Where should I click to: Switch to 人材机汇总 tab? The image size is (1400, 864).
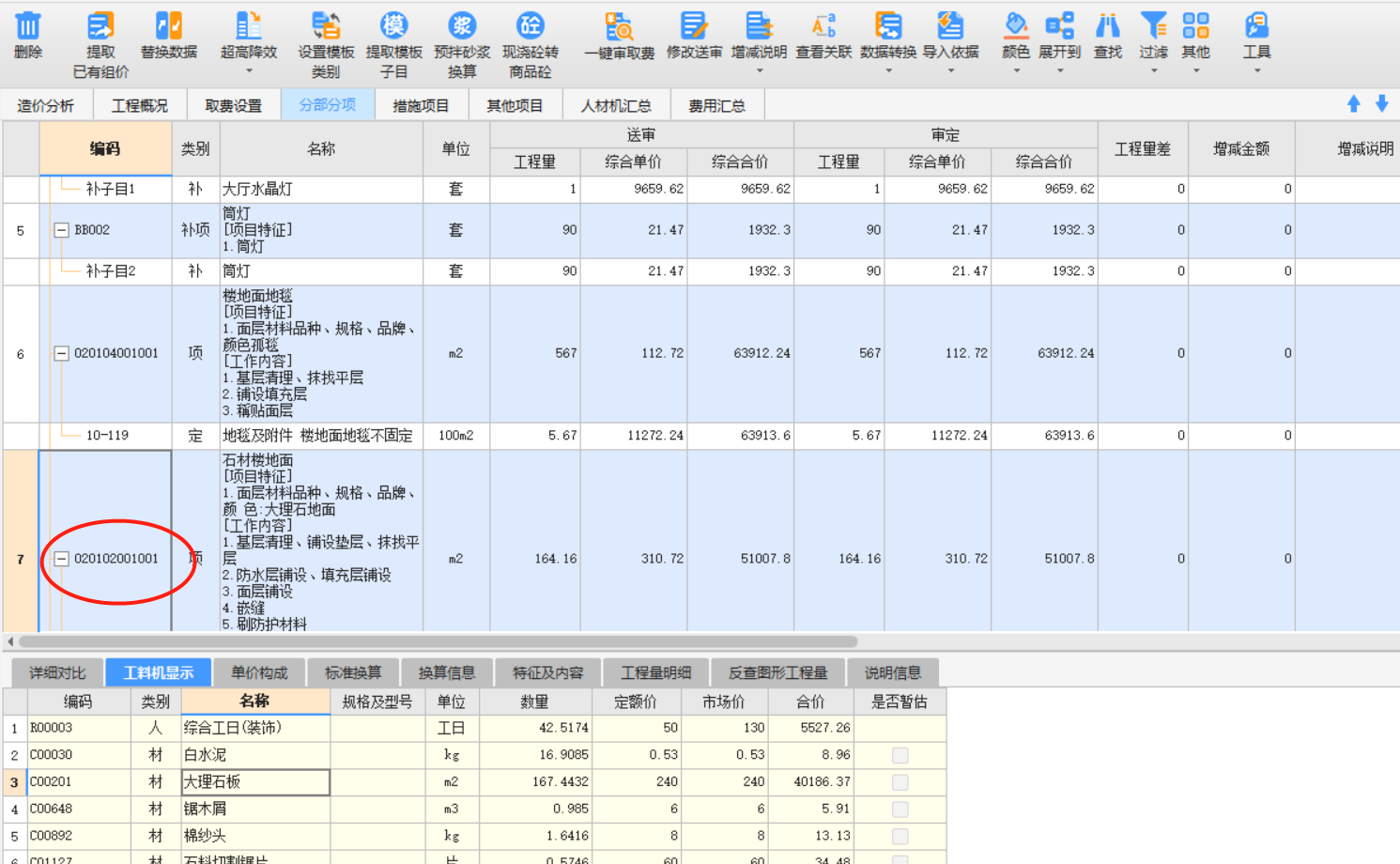coord(616,105)
